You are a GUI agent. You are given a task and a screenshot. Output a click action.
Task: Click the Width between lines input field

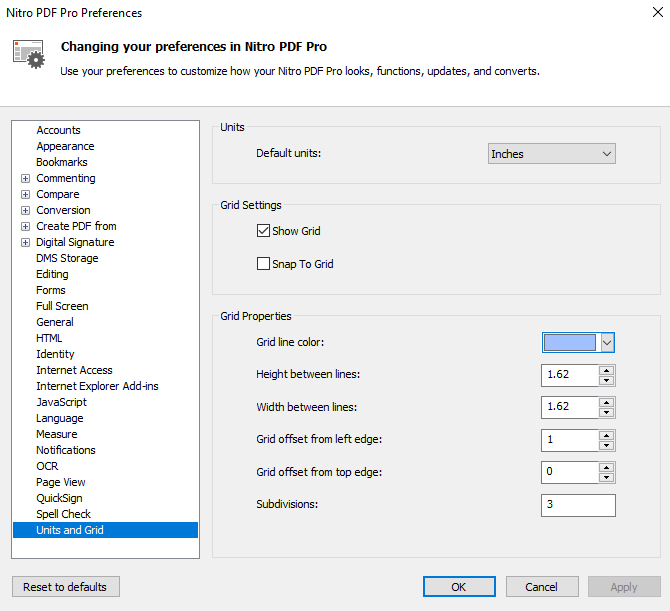[570, 407]
